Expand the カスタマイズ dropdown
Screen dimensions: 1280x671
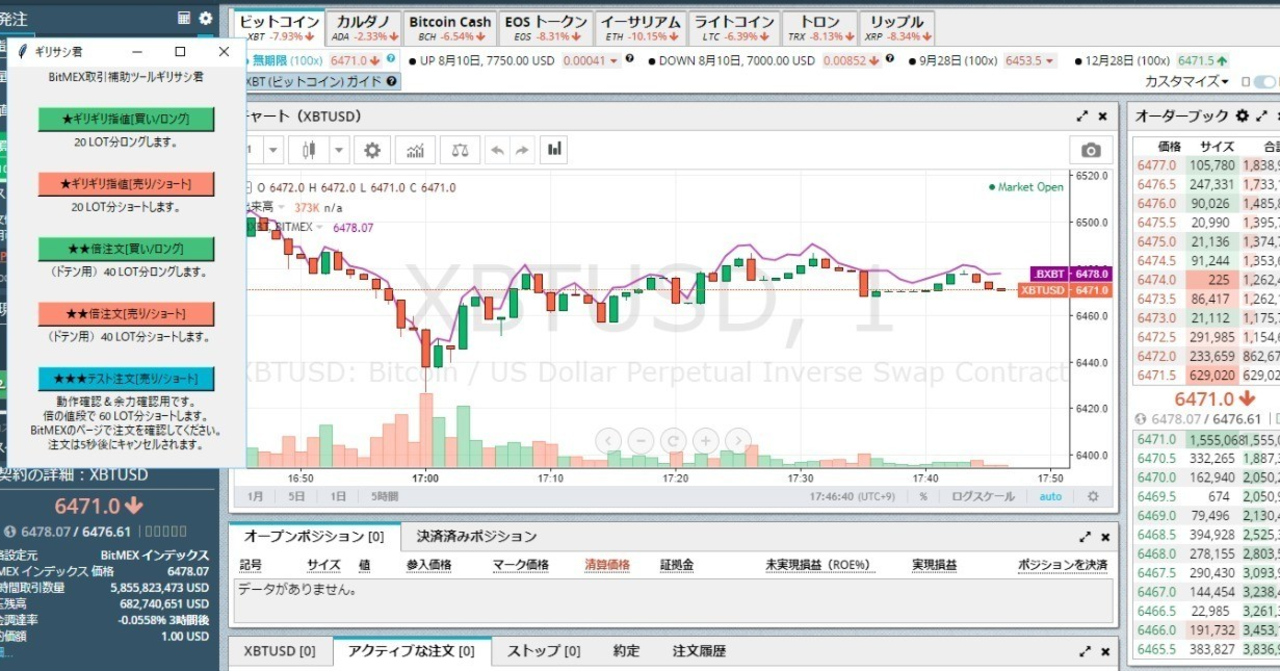click(x=1187, y=81)
